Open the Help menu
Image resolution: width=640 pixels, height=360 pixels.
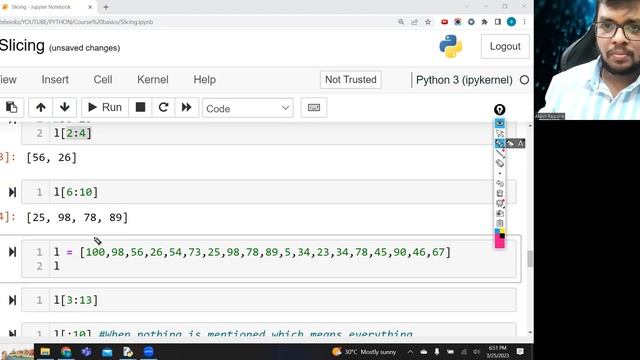(204, 80)
